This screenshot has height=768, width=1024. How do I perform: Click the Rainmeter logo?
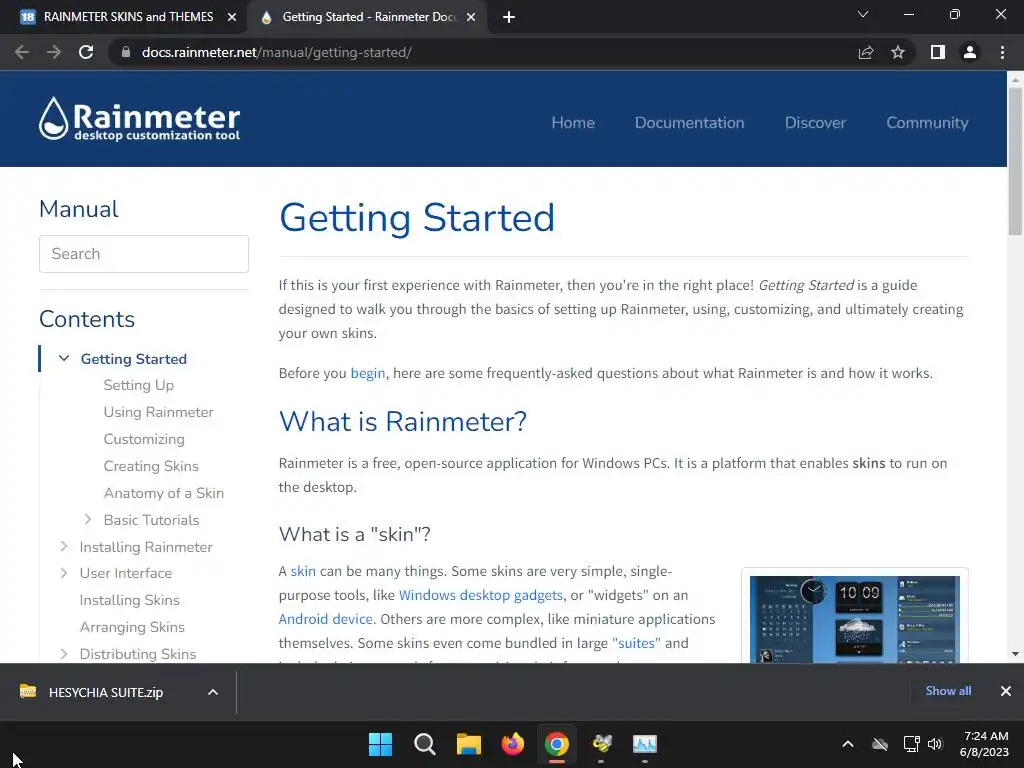139,119
